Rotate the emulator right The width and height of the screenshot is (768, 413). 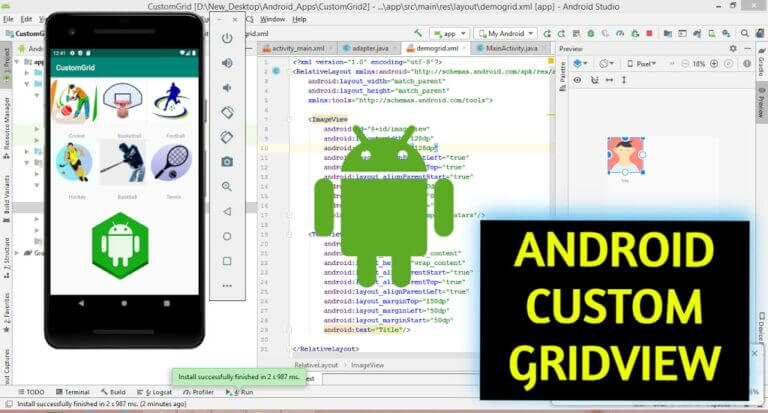coord(227,137)
